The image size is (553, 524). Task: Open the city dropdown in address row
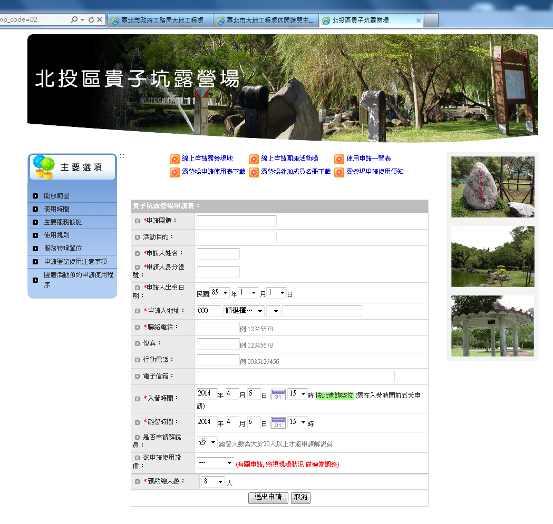click(x=243, y=311)
